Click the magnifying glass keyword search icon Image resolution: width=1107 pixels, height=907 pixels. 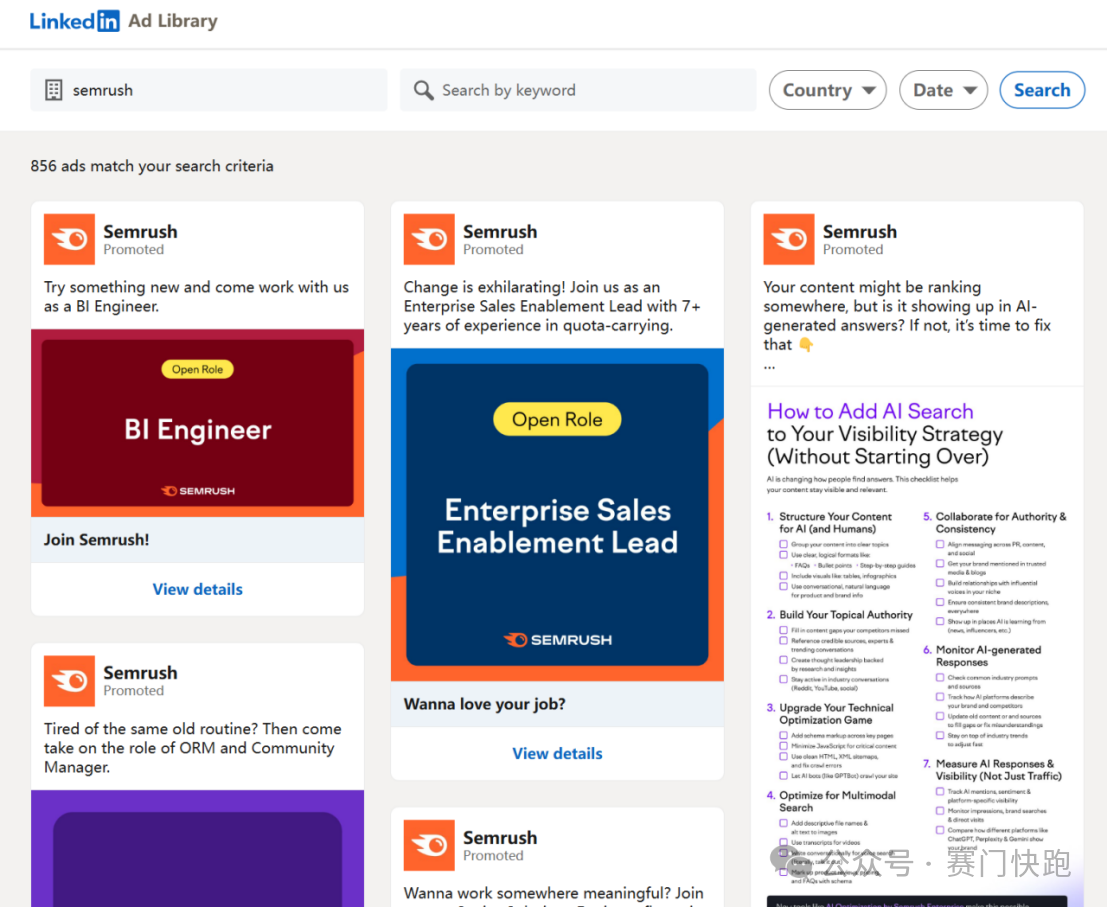[x=424, y=90]
